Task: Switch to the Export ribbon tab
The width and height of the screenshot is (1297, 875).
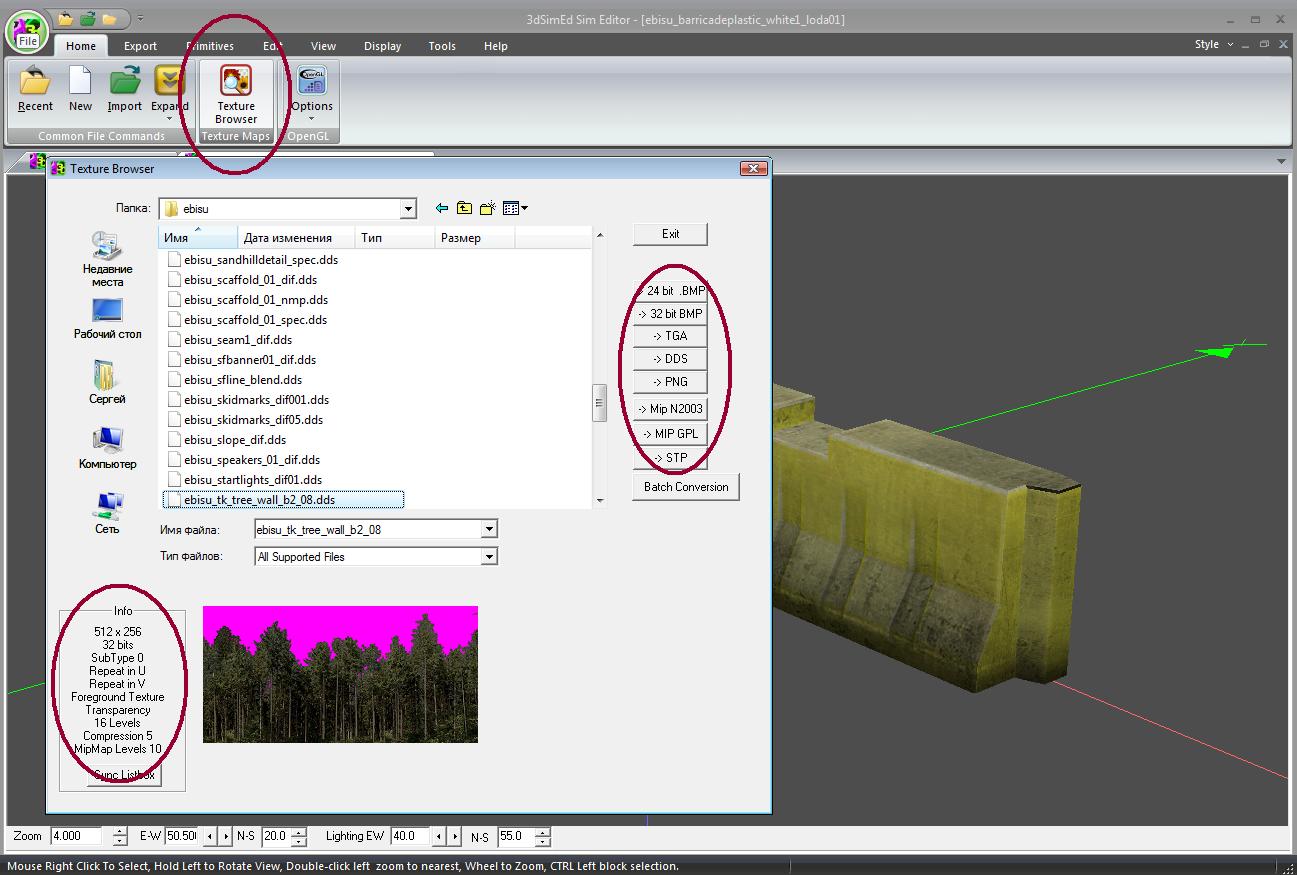Action: tap(140, 46)
